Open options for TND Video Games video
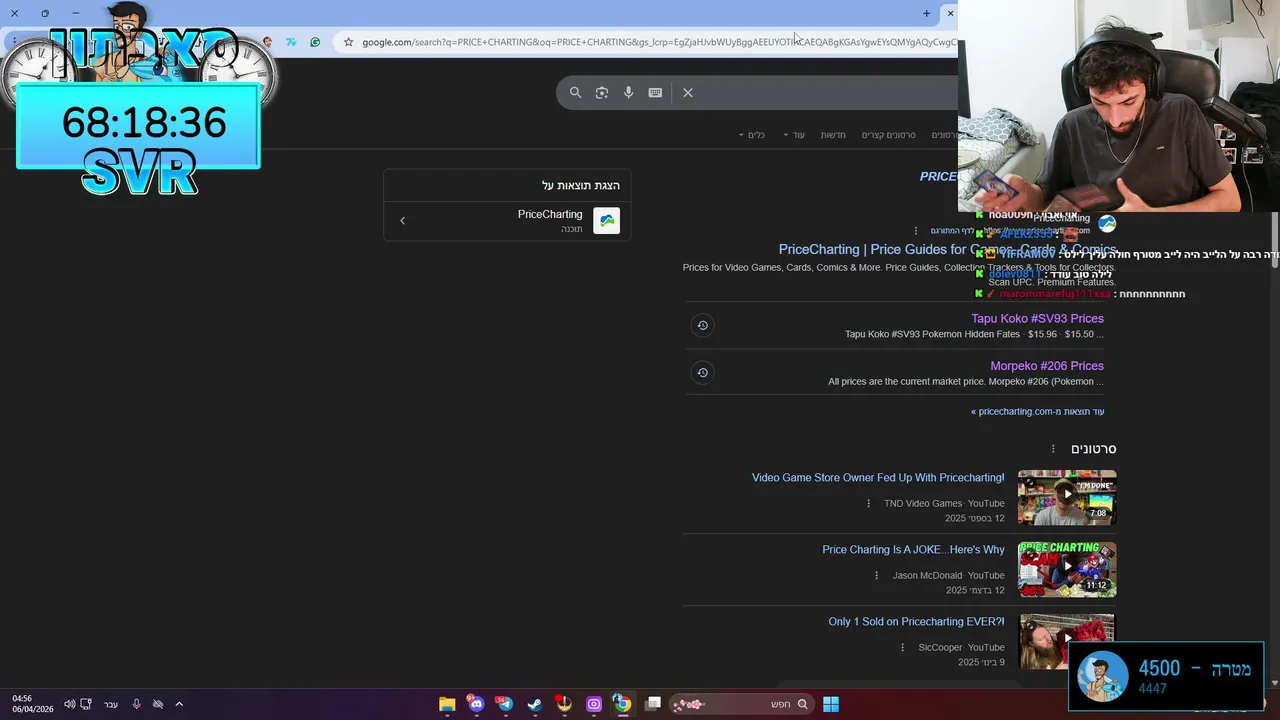This screenshot has width=1280, height=720. coord(868,504)
